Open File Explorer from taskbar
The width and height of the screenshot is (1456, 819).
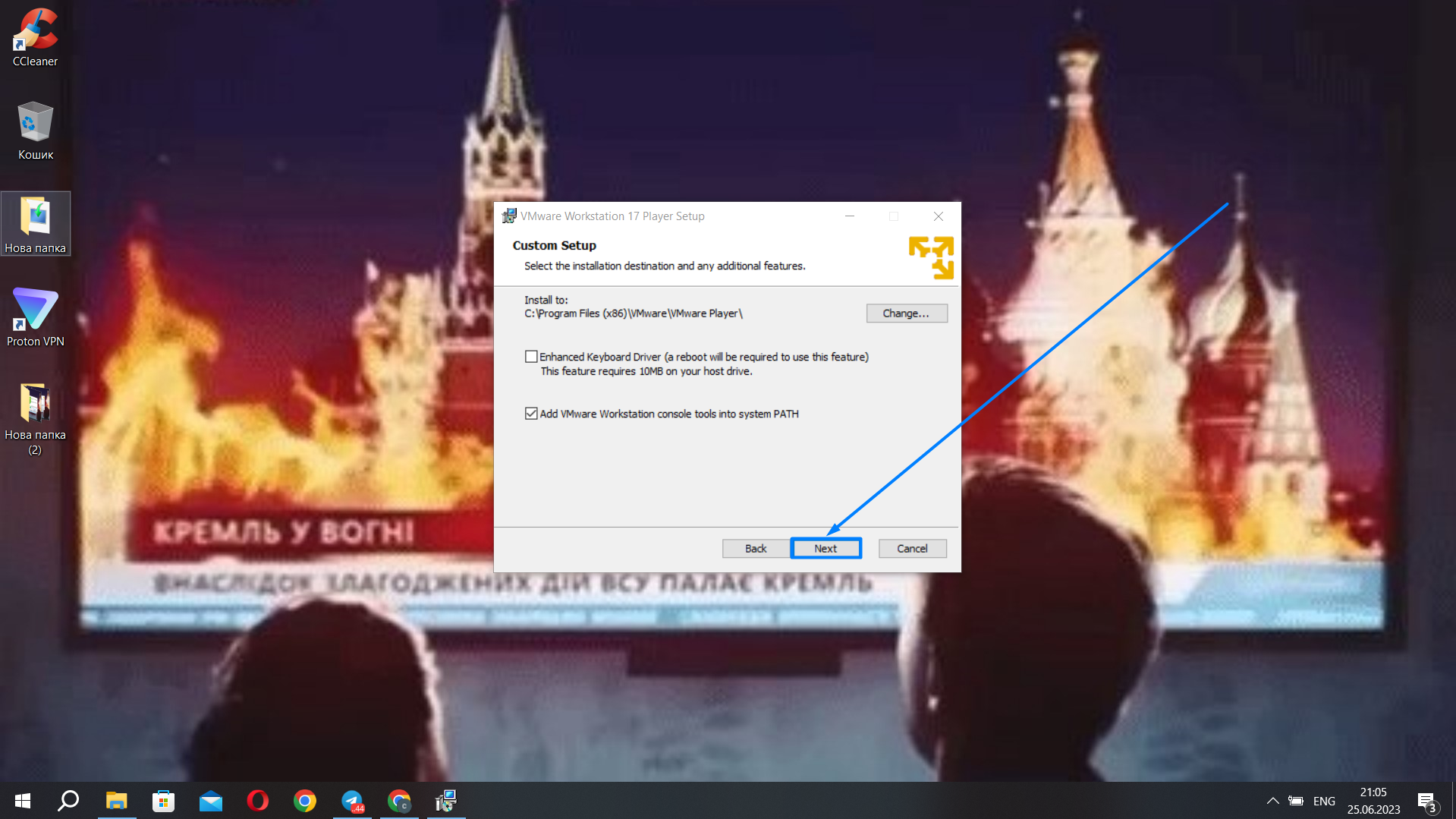pos(116,801)
